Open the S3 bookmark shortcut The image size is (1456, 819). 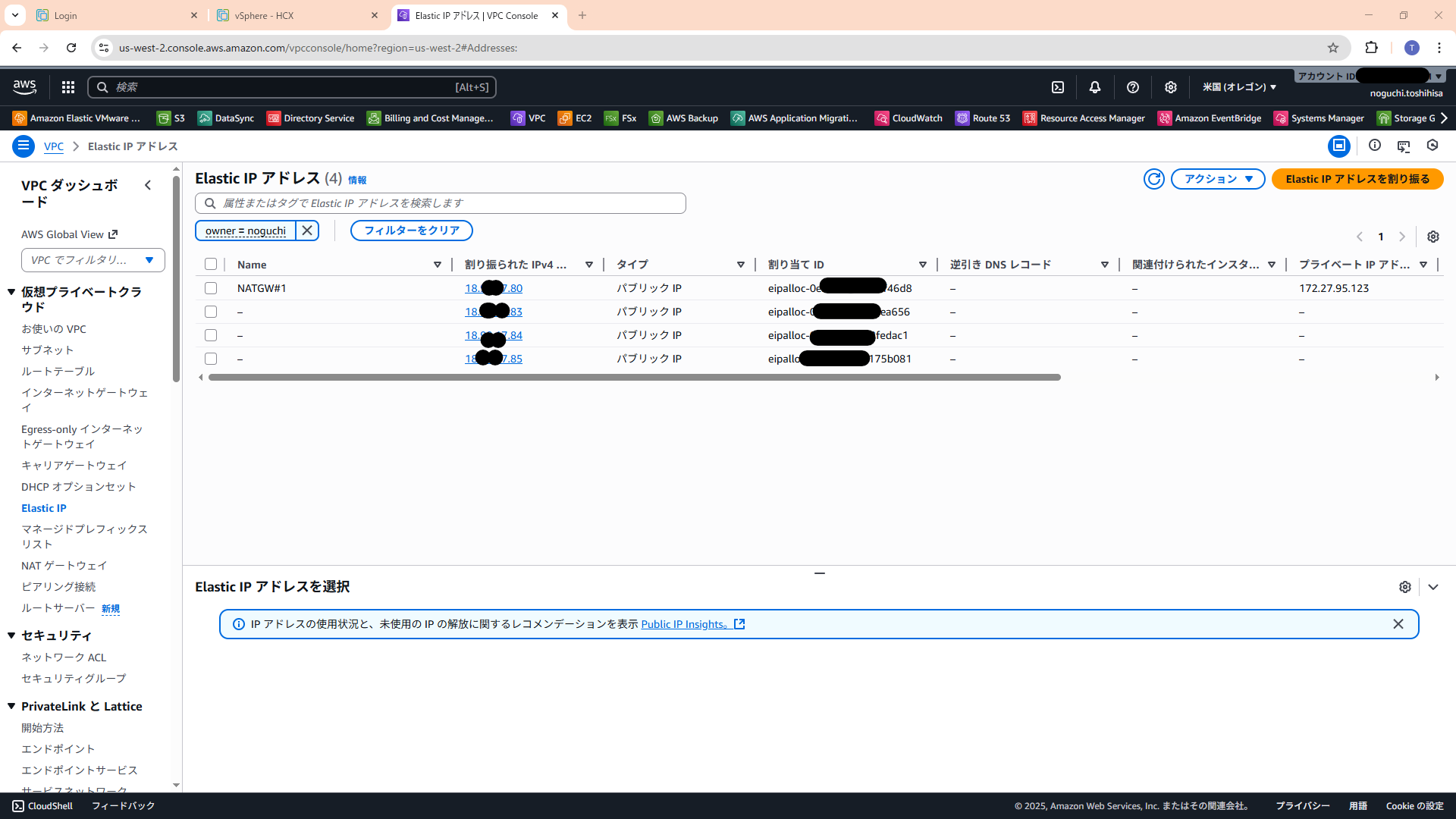pyautogui.click(x=171, y=118)
